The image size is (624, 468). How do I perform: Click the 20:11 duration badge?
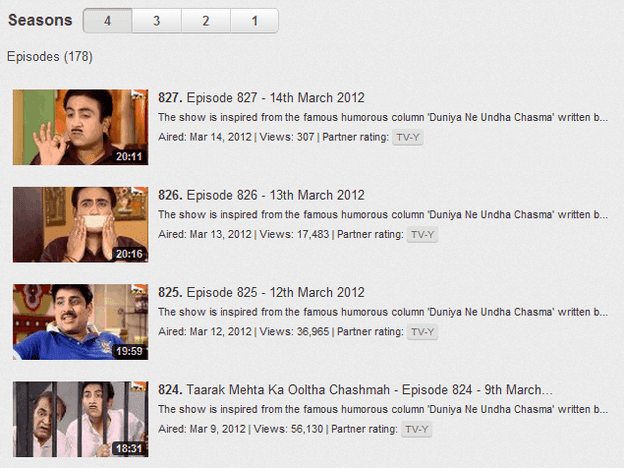pyautogui.click(x=129, y=156)
